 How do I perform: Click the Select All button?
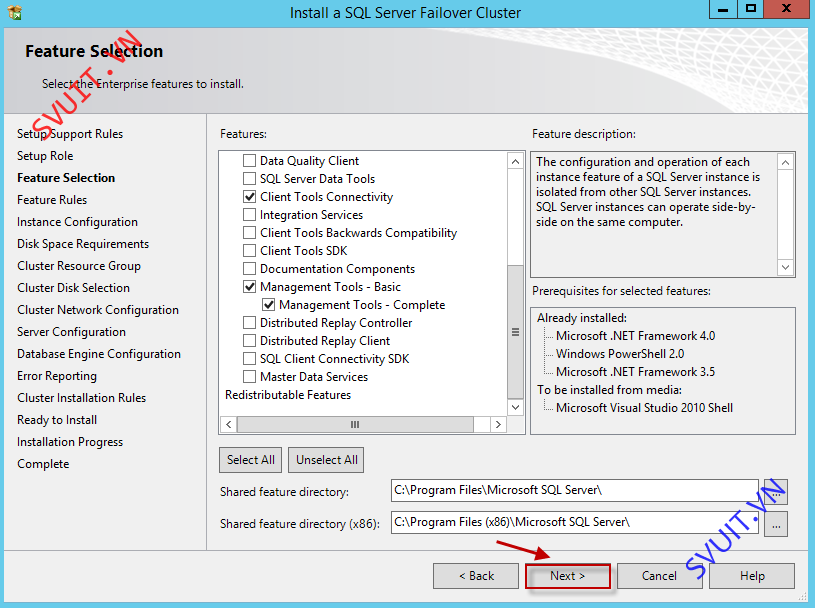(251, 460)
